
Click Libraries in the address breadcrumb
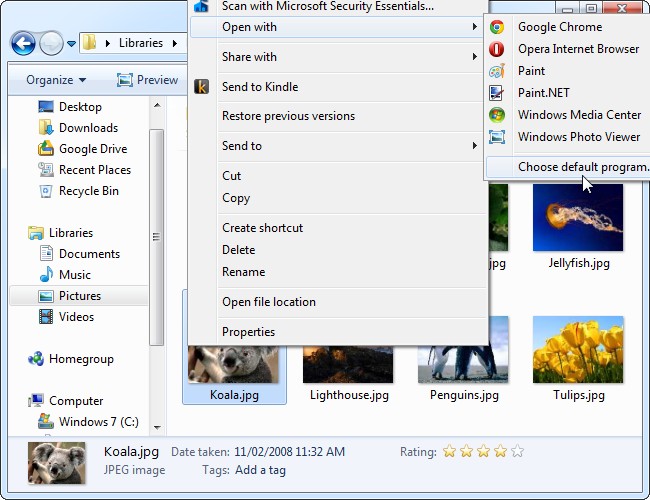[141, 43]
